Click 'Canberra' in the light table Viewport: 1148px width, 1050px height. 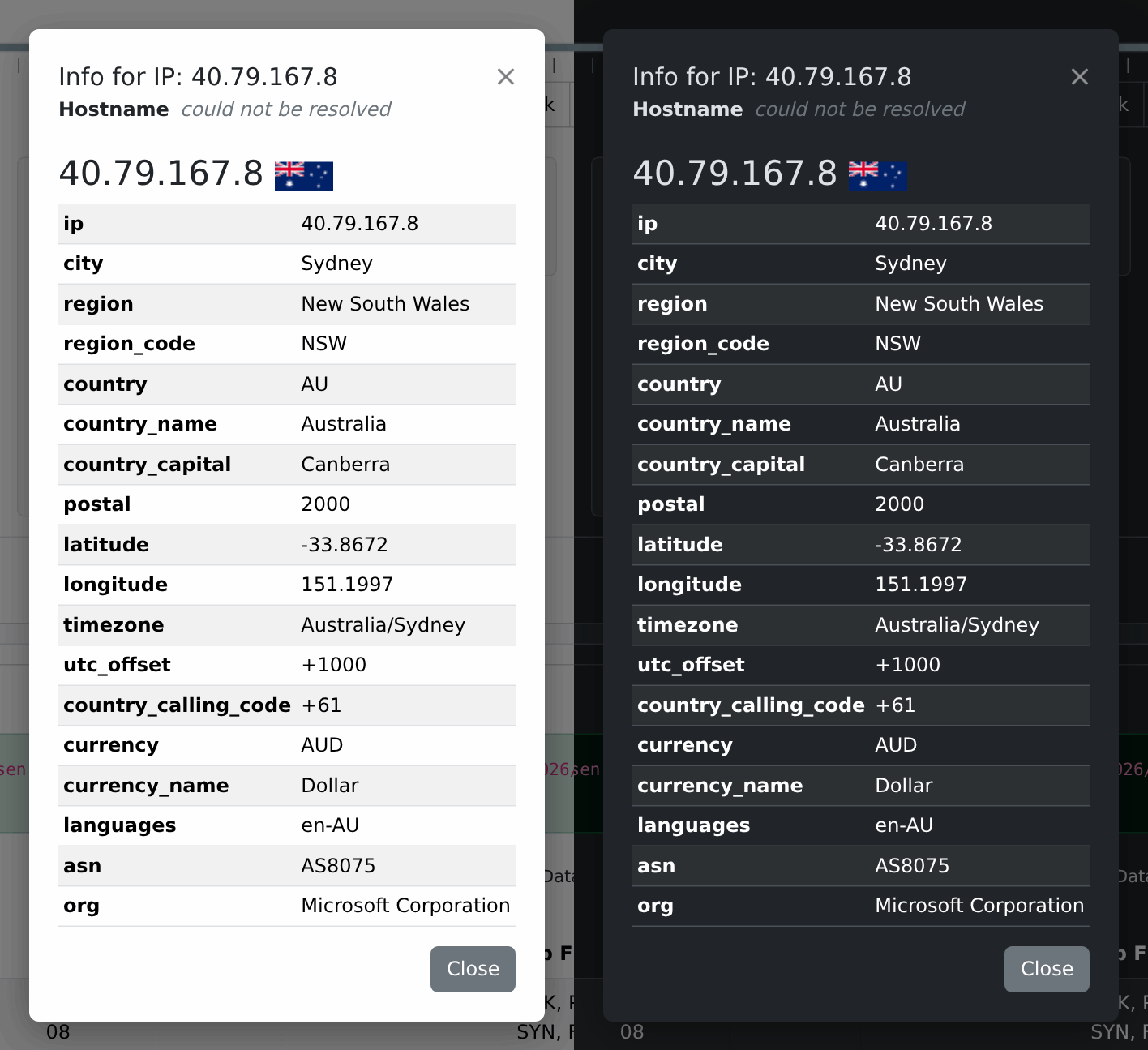345,465
